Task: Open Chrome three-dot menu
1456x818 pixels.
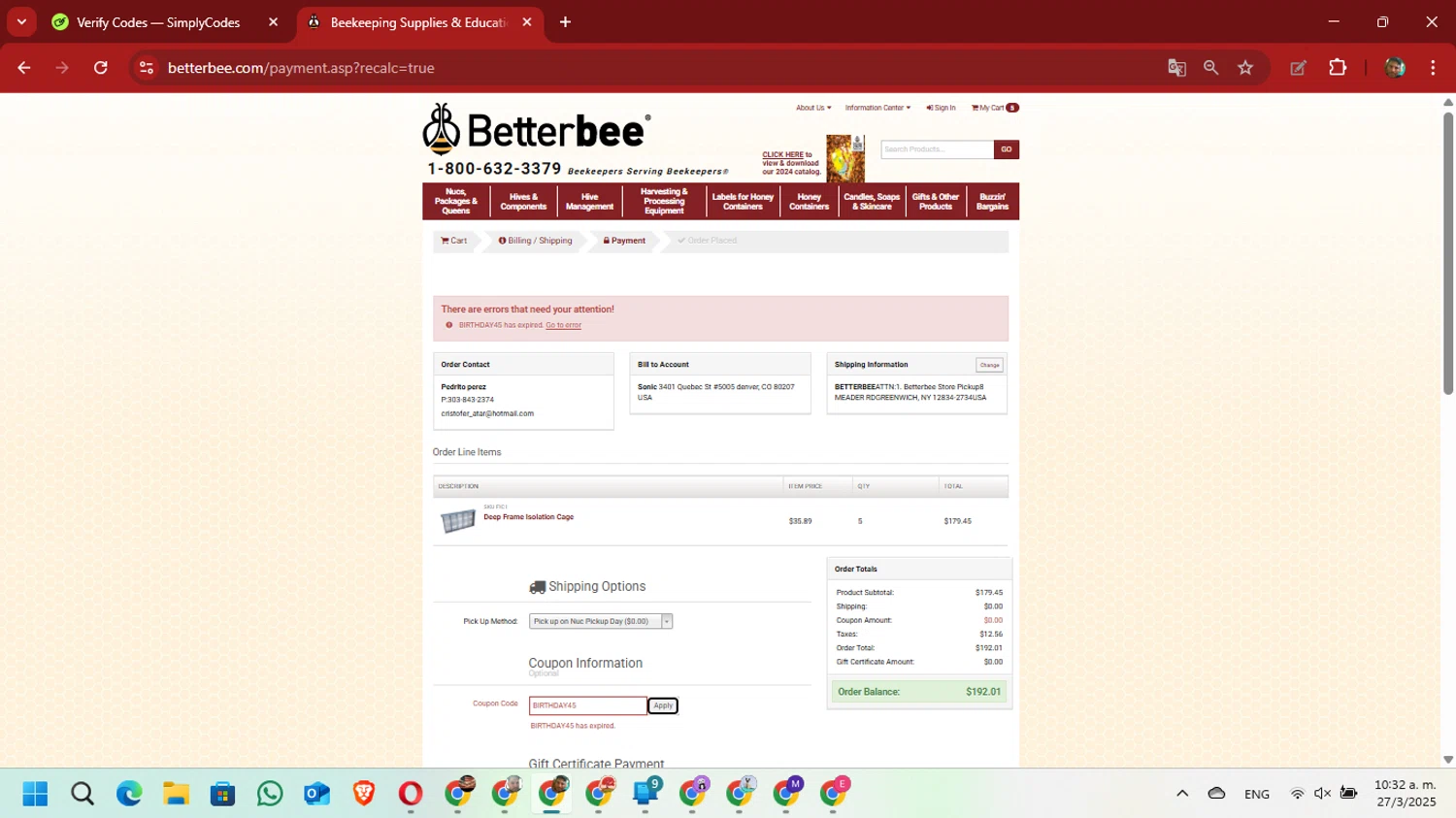Action: (x=1433, y=68)
